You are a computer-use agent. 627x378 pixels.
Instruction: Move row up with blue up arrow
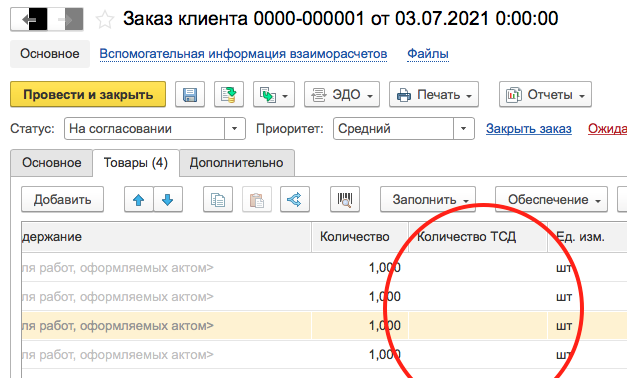pyautogui.click(x=139, y=199)
